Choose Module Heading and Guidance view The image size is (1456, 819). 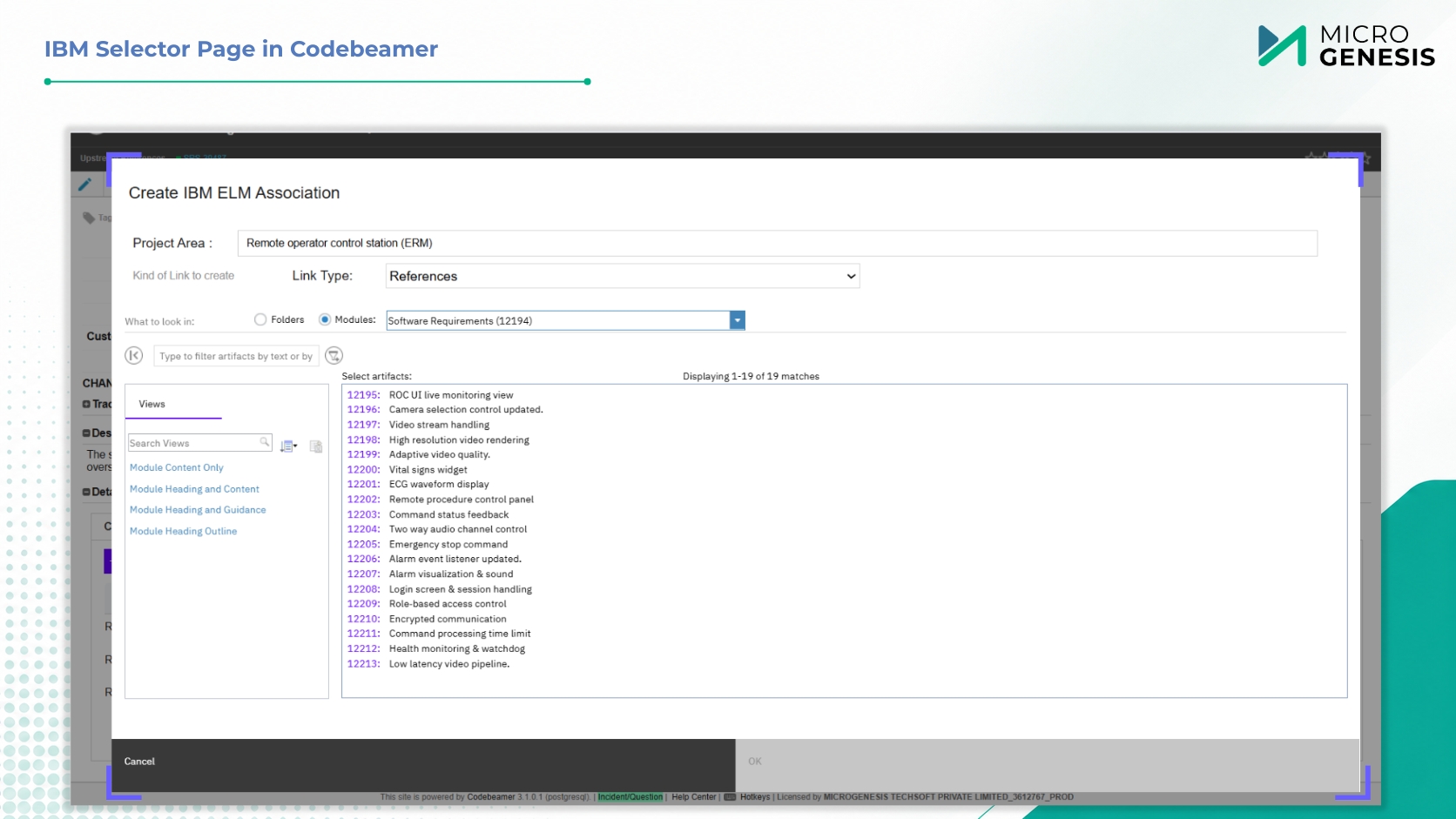click(198, 510)
